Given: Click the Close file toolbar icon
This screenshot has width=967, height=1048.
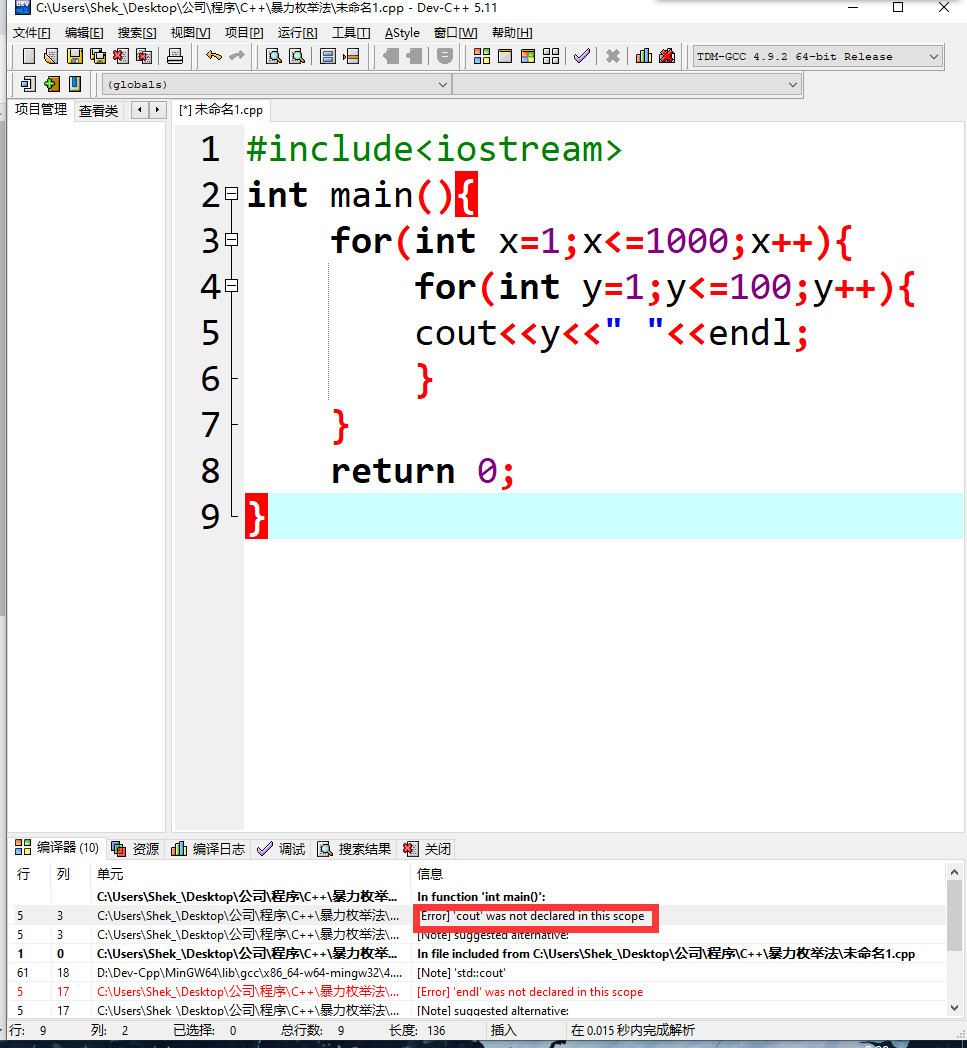Looking at the screenshot, I should coord(120,57).
